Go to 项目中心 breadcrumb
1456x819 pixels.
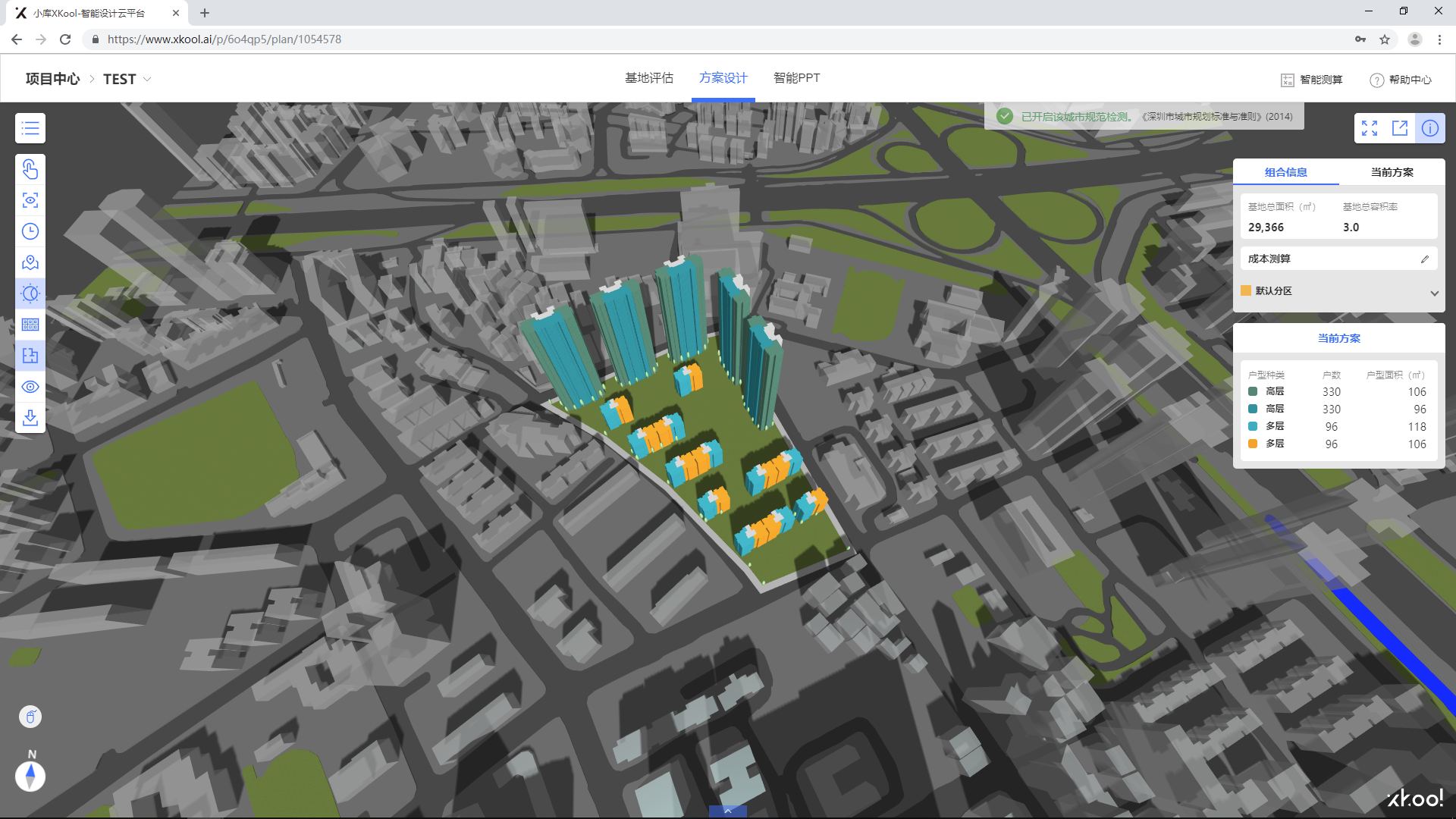click(x=52, y=79)
